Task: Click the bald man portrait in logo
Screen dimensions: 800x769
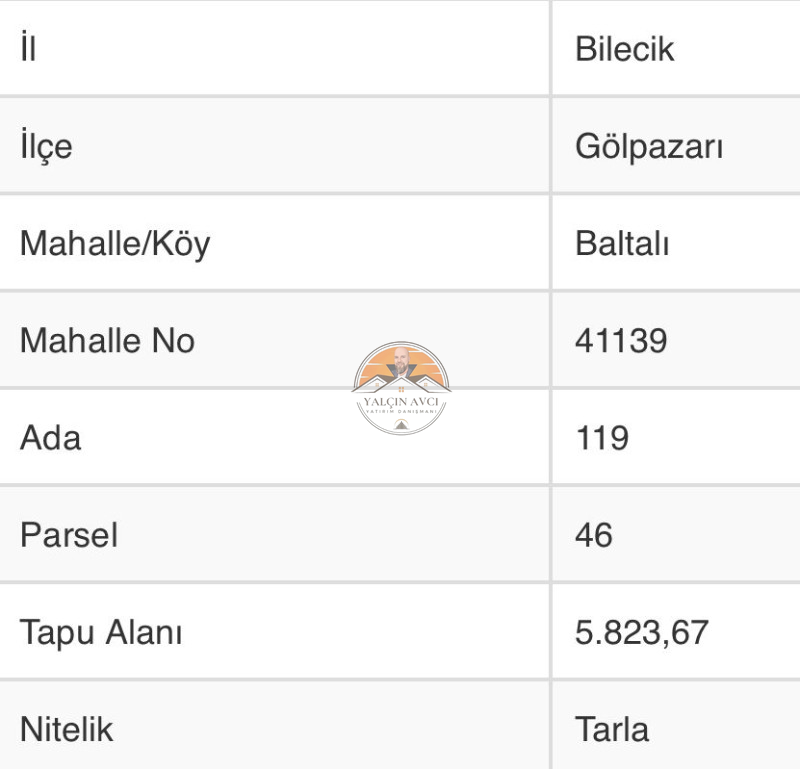Action: click(x=402, y=362)
